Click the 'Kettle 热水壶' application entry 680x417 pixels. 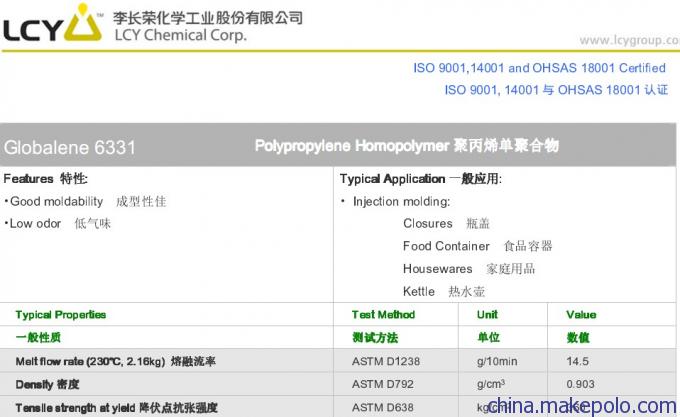444,291
